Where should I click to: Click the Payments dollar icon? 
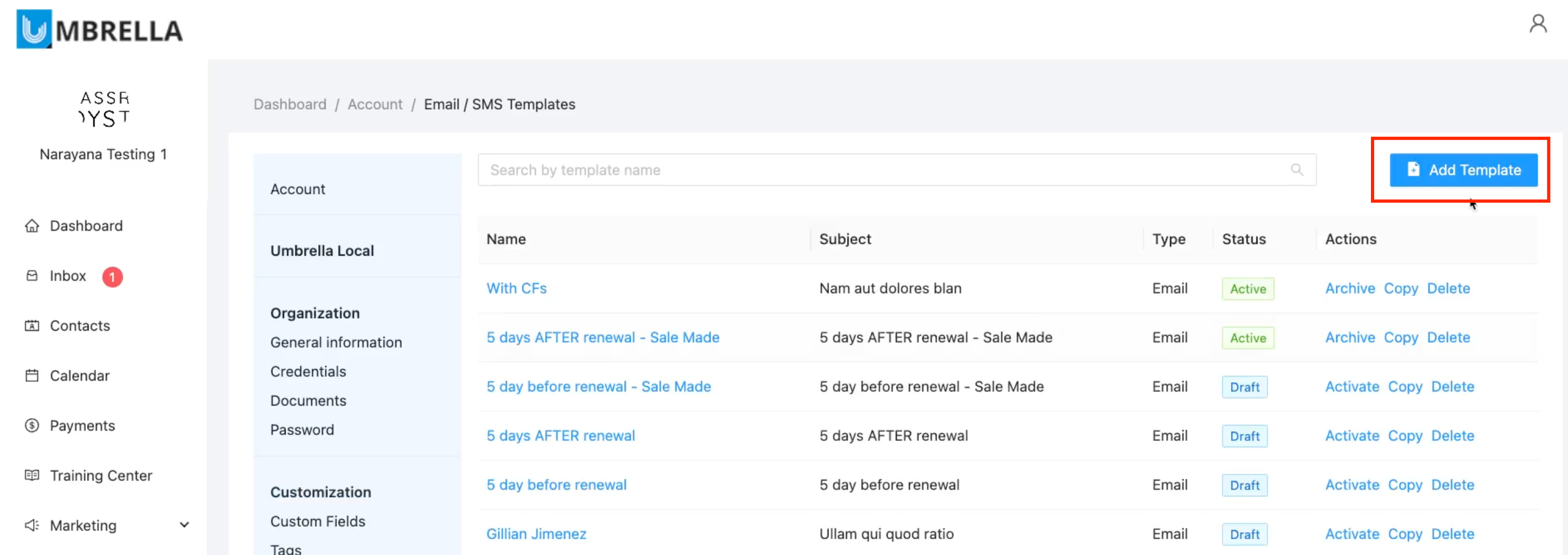[x=31, y=425]
